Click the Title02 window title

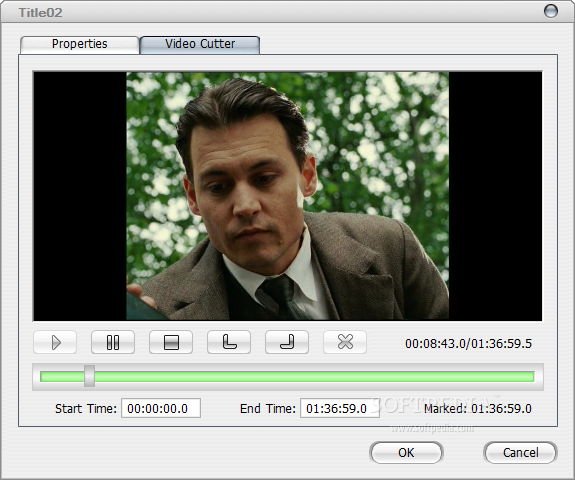40,12
